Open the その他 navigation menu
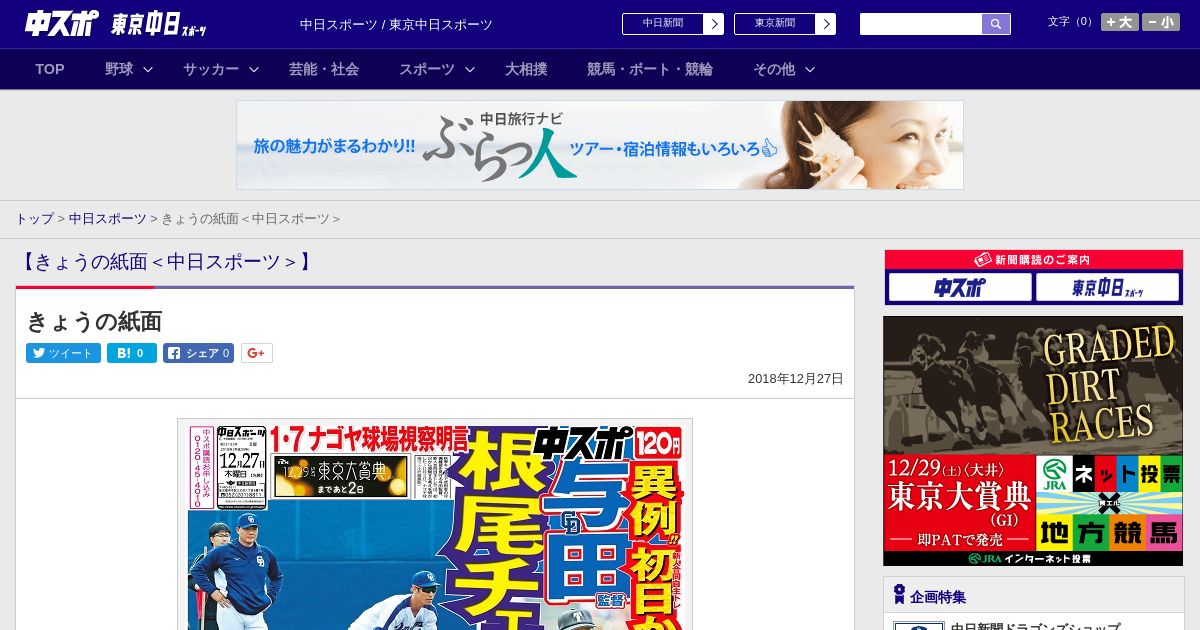The image size is (1200, 630). point(774,69)
